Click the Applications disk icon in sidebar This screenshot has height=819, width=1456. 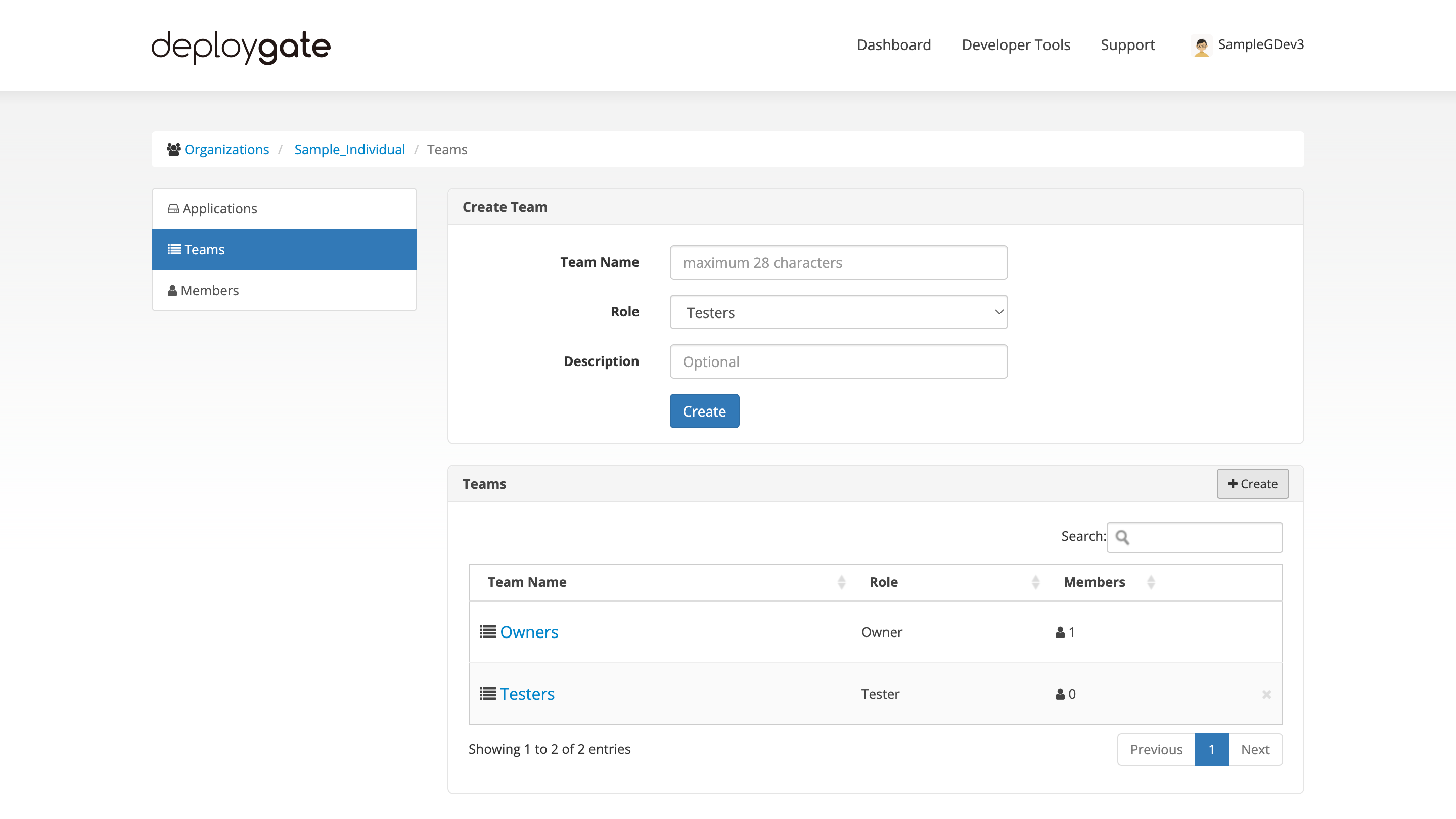[x=173, y=208]
